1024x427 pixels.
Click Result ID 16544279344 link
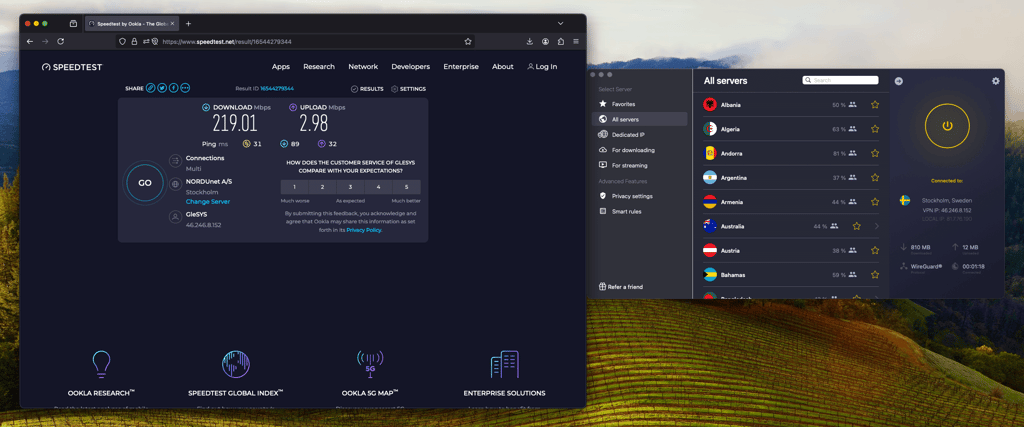tap(276, 89)
